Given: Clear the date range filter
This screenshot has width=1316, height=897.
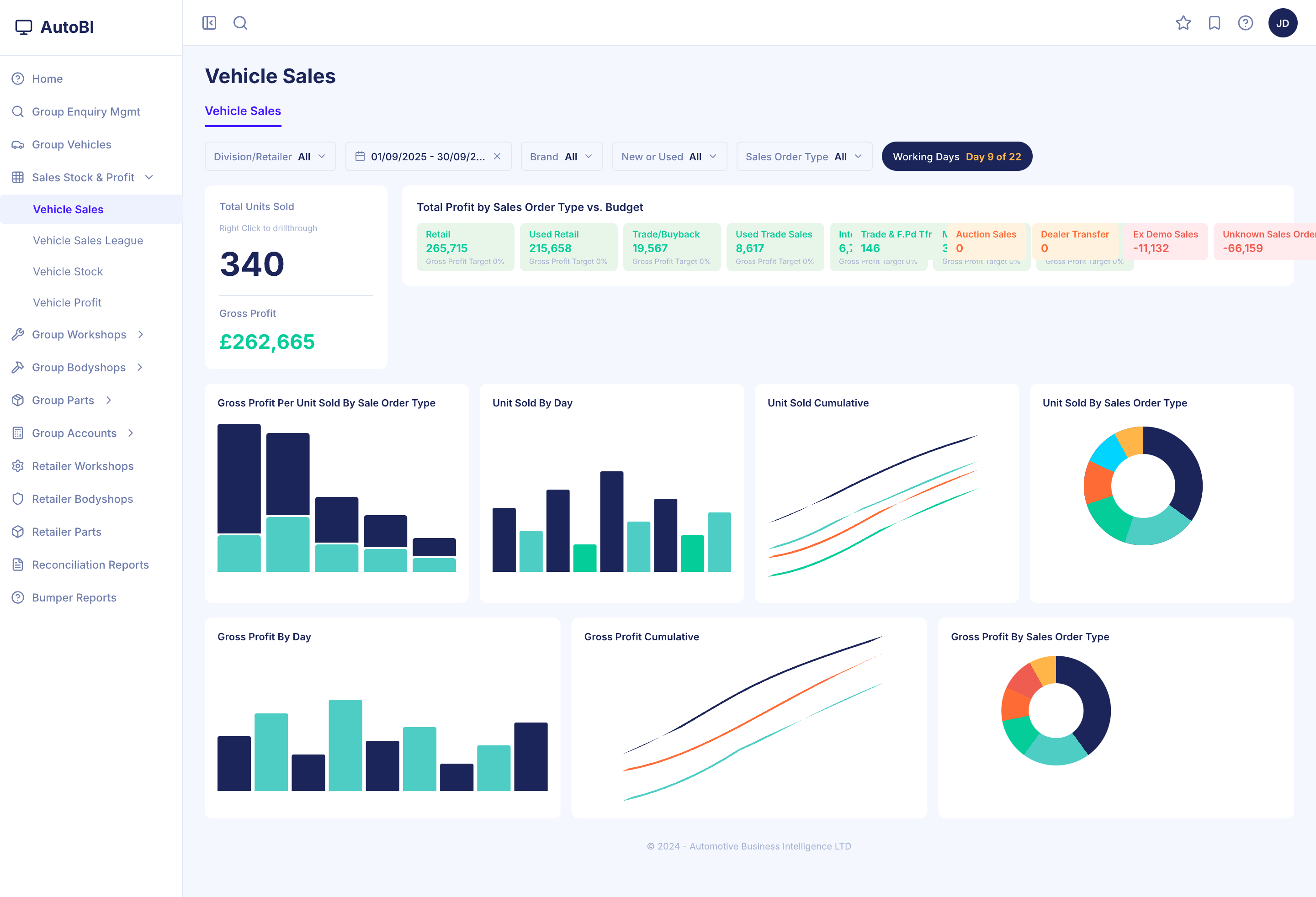Looking at the screenshot, I should tap(497, 156).
